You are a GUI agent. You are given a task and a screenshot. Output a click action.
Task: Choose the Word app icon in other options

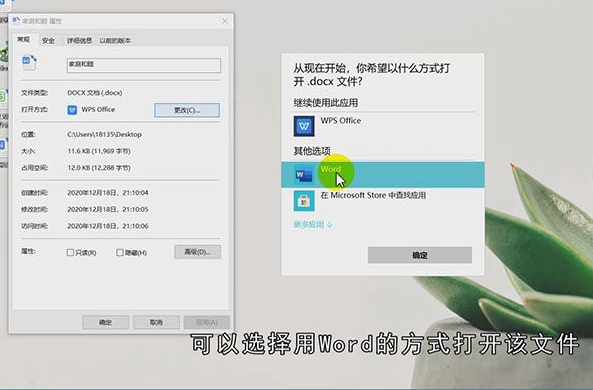pos(304,175)
